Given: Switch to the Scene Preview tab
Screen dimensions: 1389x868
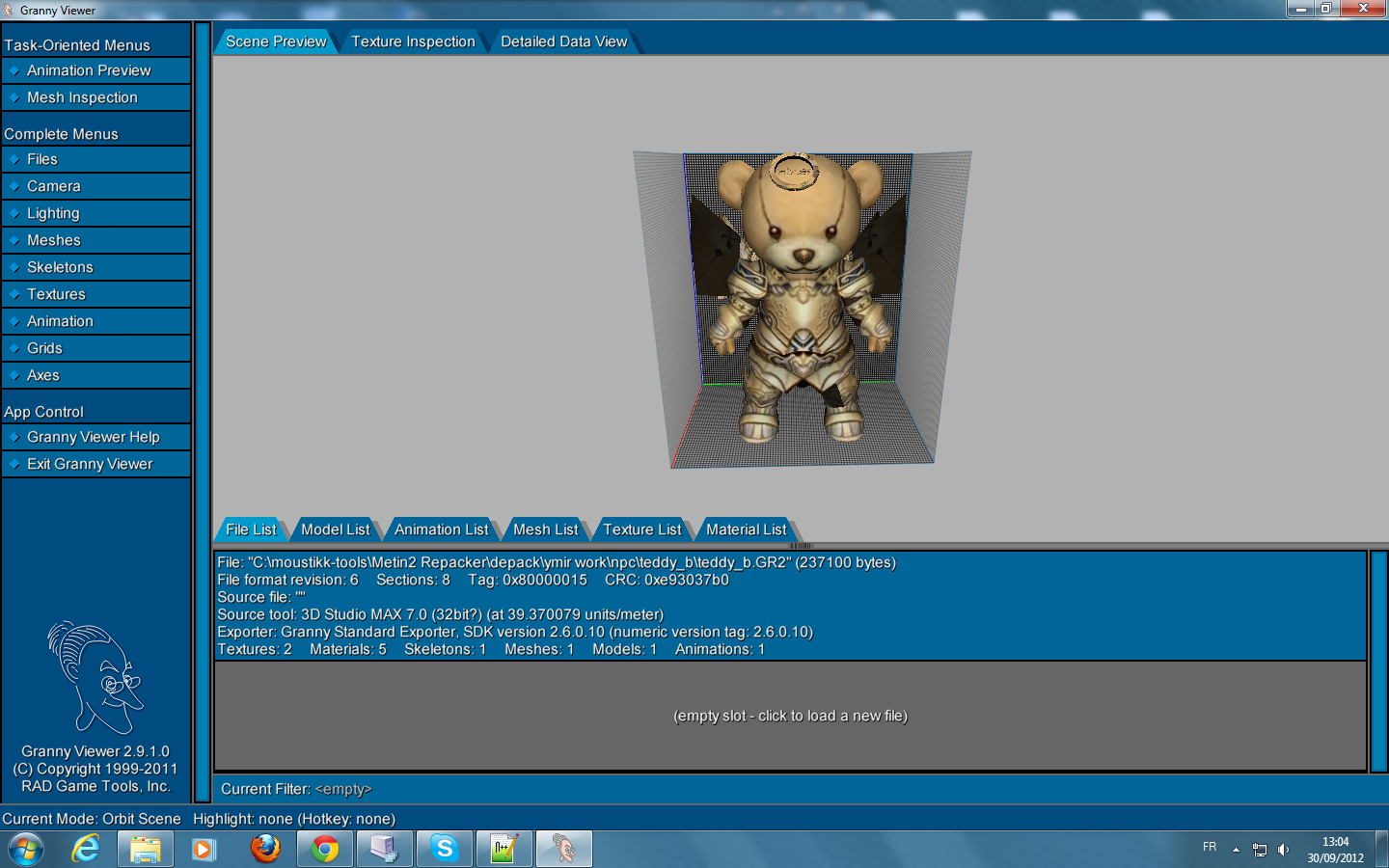Looking at the screenshot, I should click(276, 41).
